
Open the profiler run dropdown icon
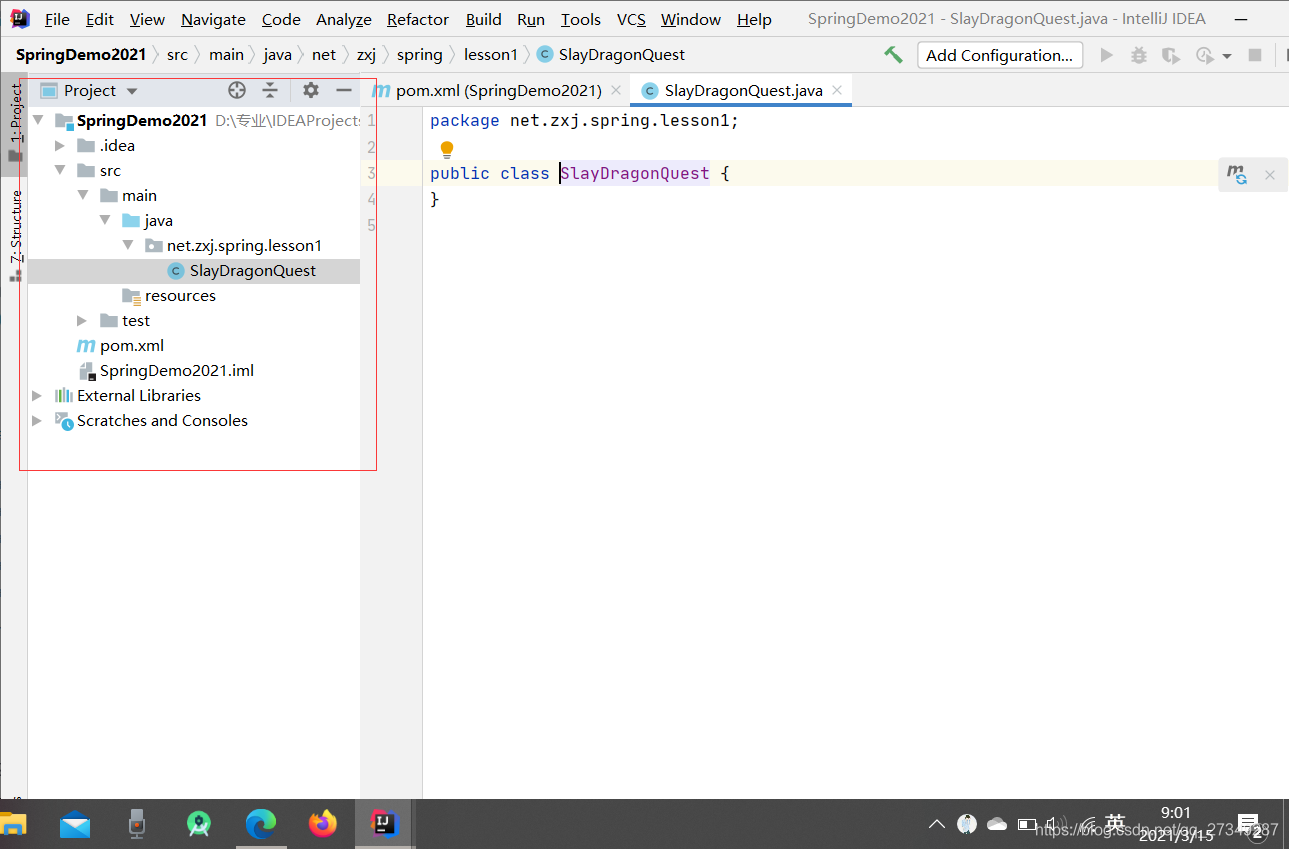coord(1211,56)
